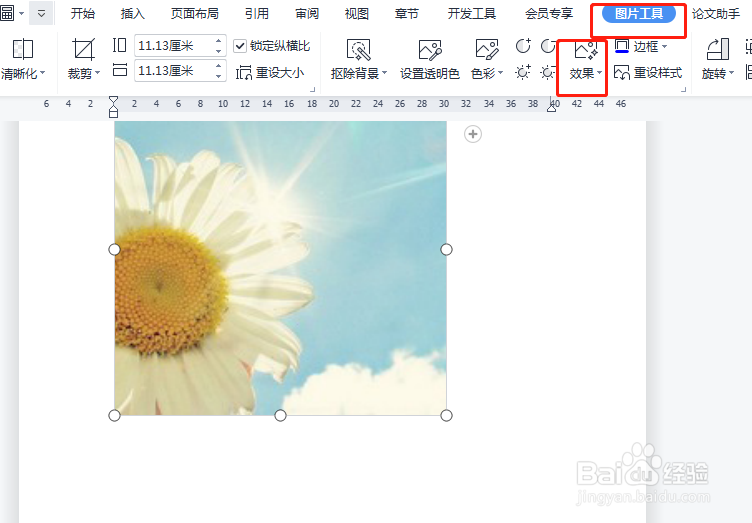Image resolution: width=752 pixels, height=523 pixels.
Task: Click the decrease brightness sun icon
Action: click(548, 72)
